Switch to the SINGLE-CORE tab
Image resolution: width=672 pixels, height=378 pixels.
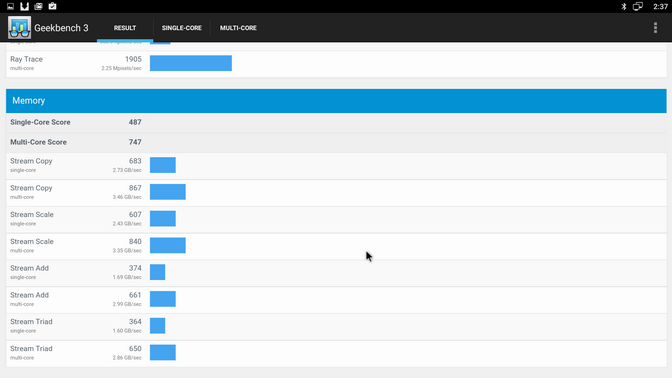click(x=182, y=28)
